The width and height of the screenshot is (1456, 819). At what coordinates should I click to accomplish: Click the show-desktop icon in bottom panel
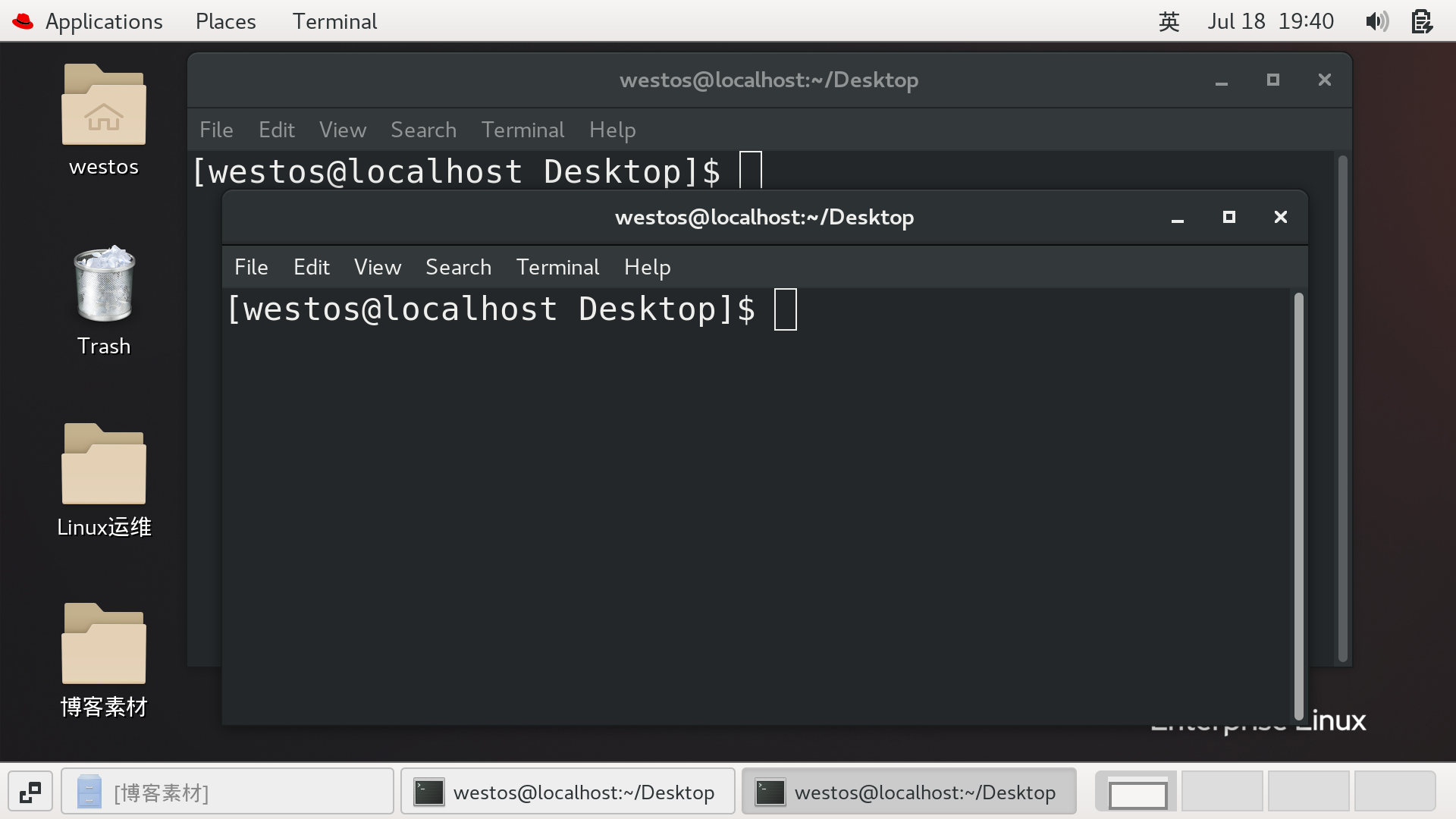pos(30,792)
